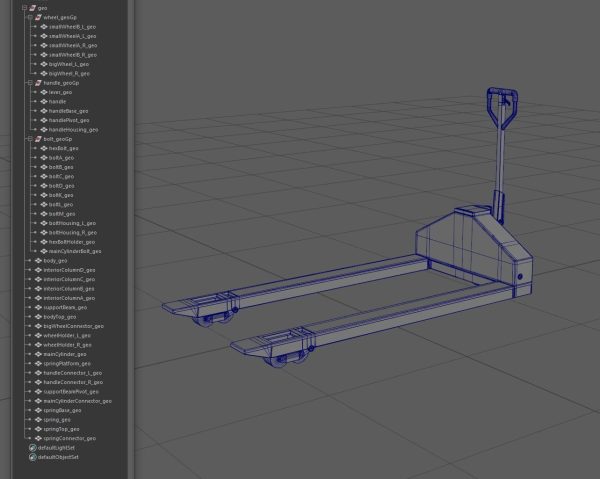Click the handle_geoGp group icon
Viewport: 600px width, 479px height.
point(38,83)
